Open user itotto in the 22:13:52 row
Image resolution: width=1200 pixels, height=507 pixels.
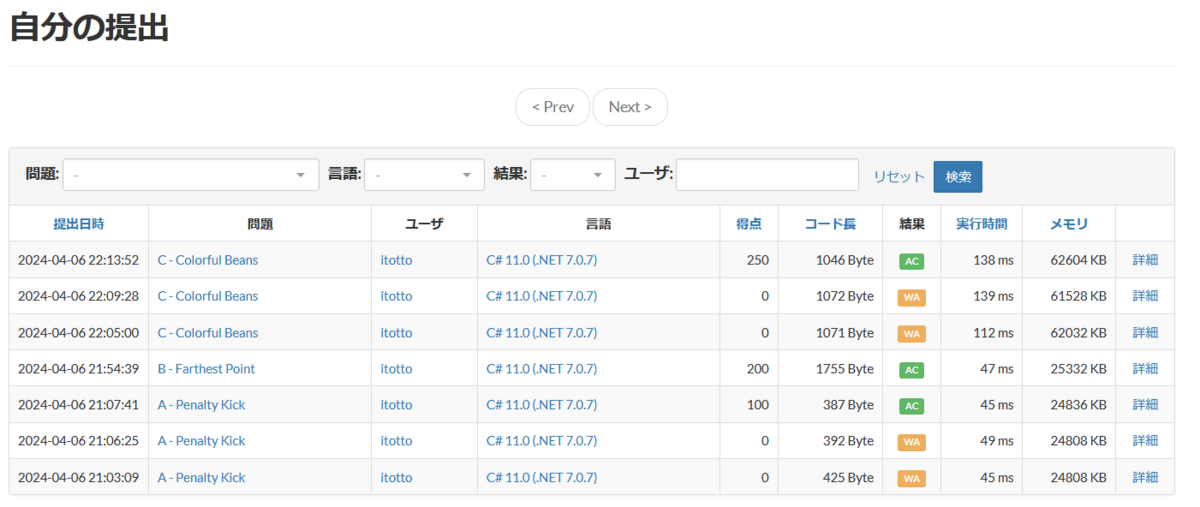pyautogui.click(x=396, y=260)
